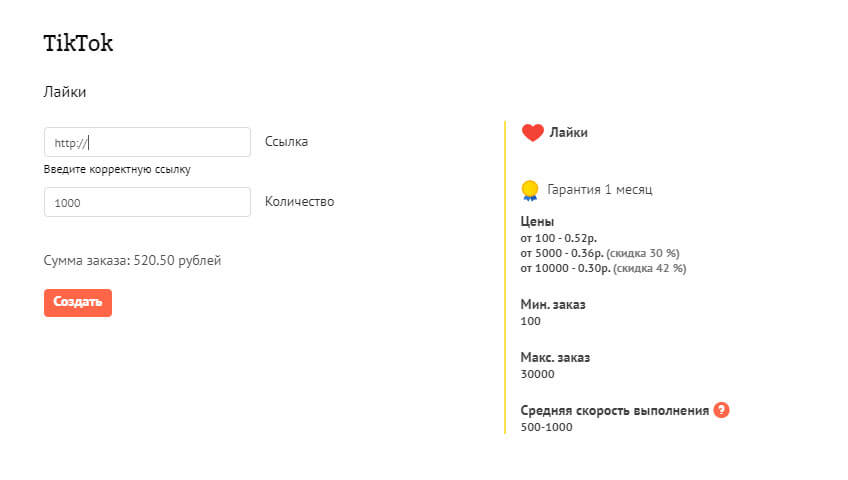
Task: Click the Макс. заказ value 30000
Action: click(x=538, y=374)
